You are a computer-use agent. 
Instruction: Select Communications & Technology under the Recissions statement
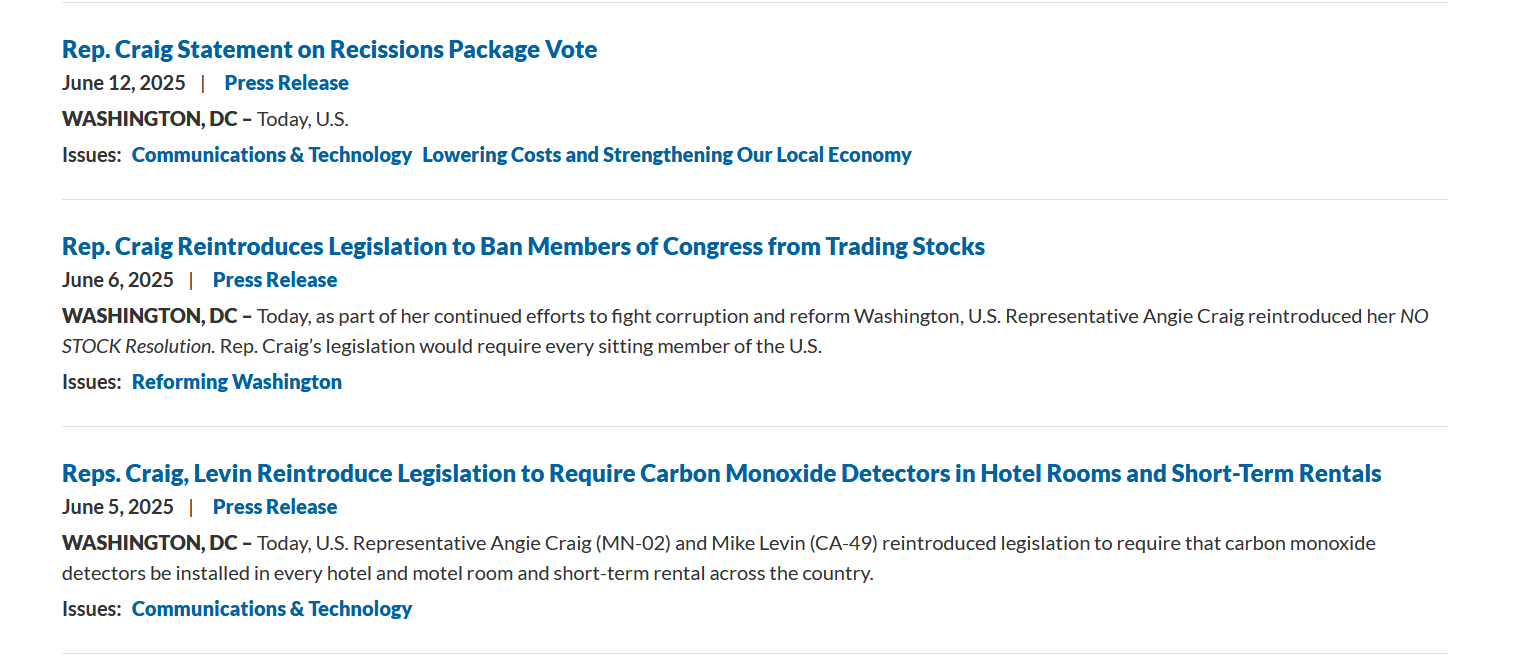272,155
